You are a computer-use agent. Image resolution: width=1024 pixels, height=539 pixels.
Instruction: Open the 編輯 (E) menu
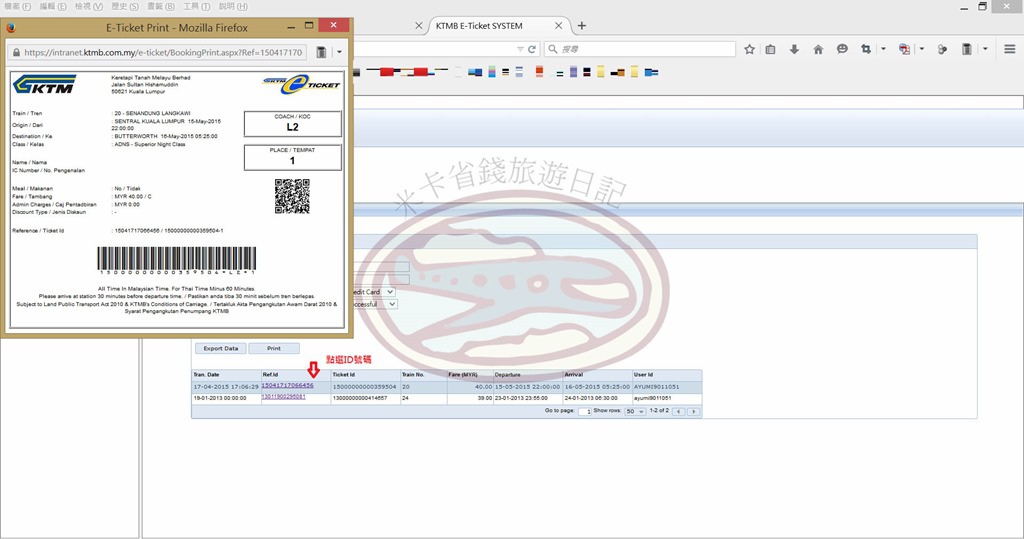53,7
